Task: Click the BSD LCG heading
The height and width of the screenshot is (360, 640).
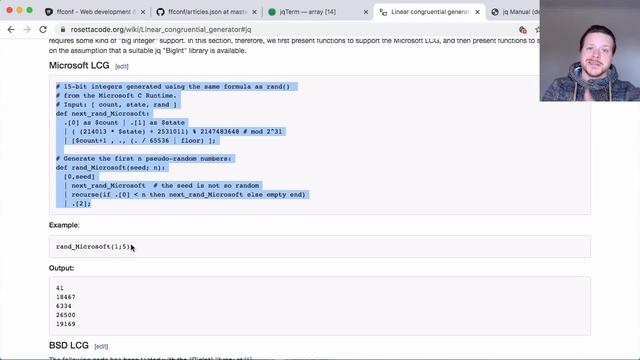Action: 69,345
